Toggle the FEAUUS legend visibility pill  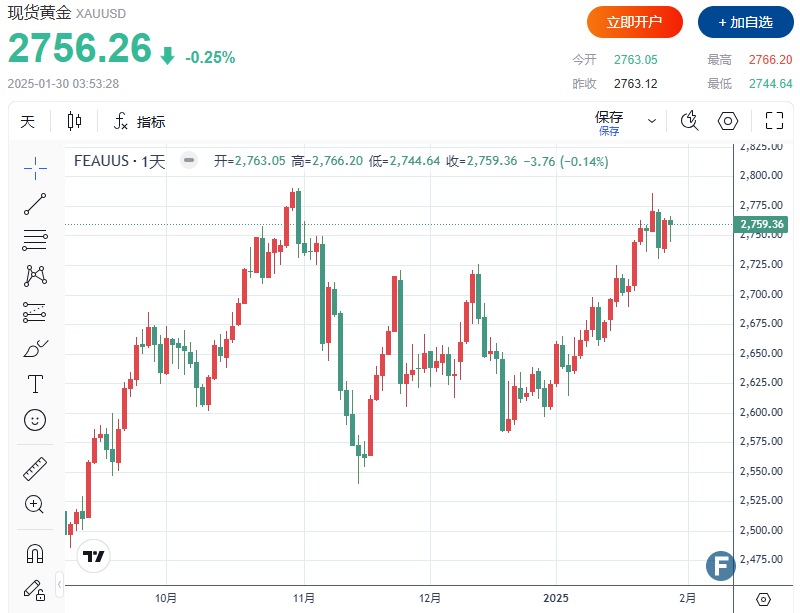click(x=187, y=160)
